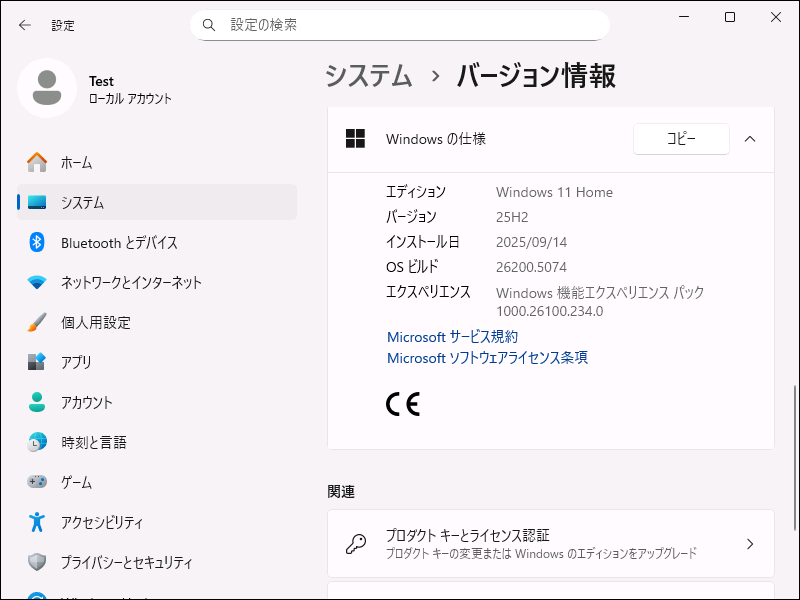The image size is (800, 600).
Task: Select the Windows 11 Home edition text
Action: pos(554,192)
